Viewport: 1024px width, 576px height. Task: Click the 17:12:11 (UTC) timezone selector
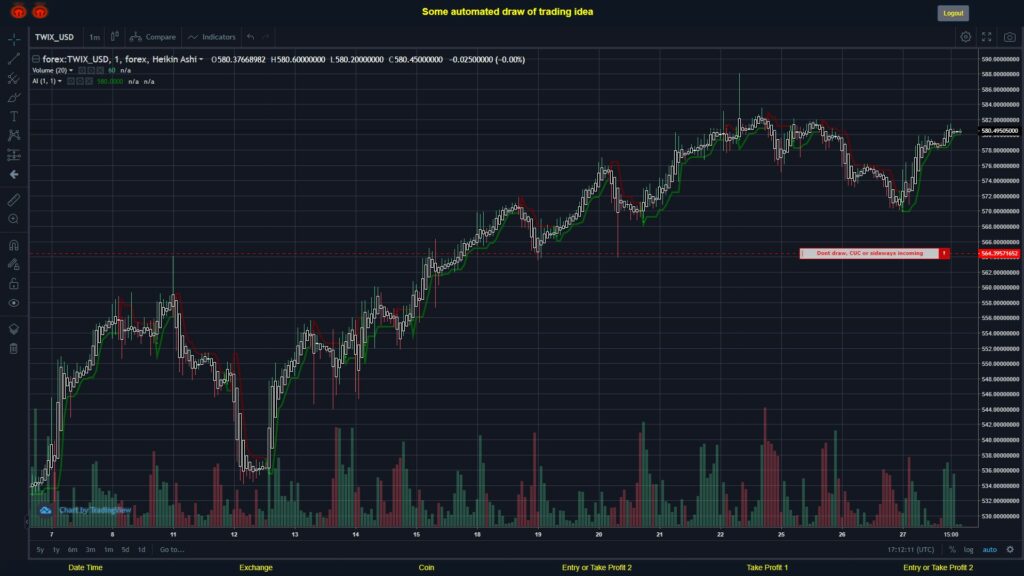point(910,550)
